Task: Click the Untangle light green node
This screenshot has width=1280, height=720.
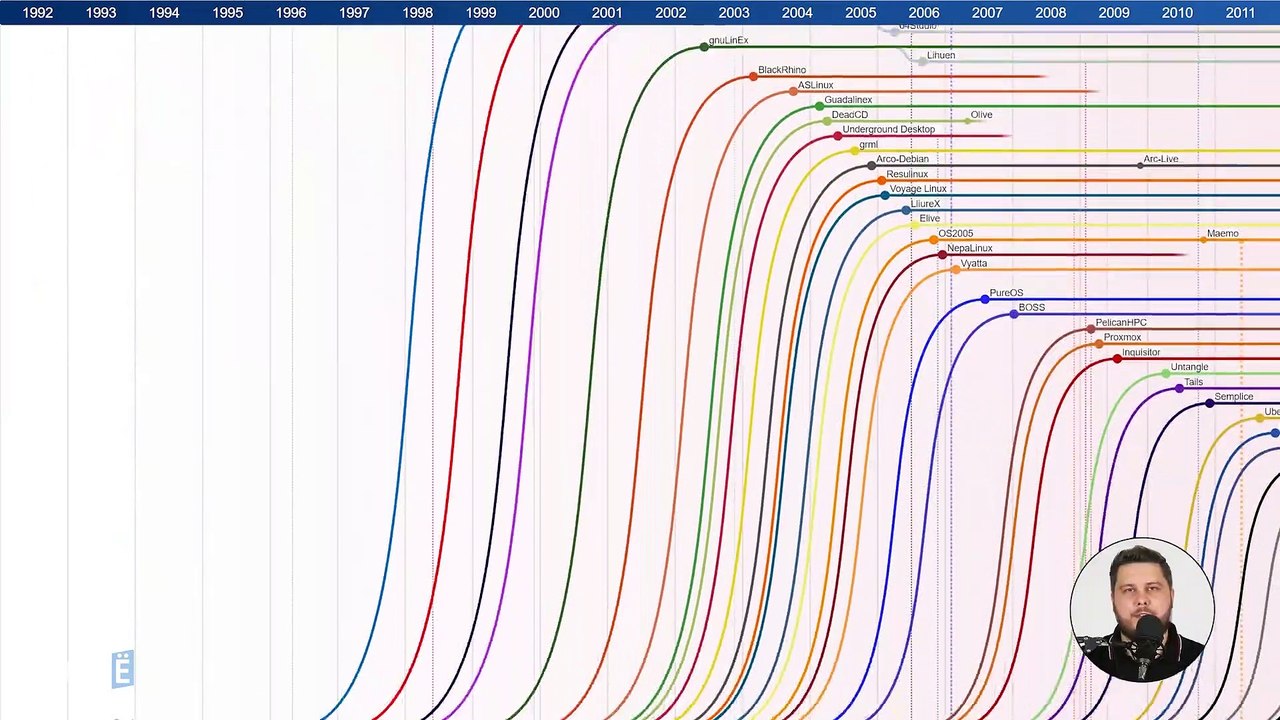Action: click(x=1166, y=373)
